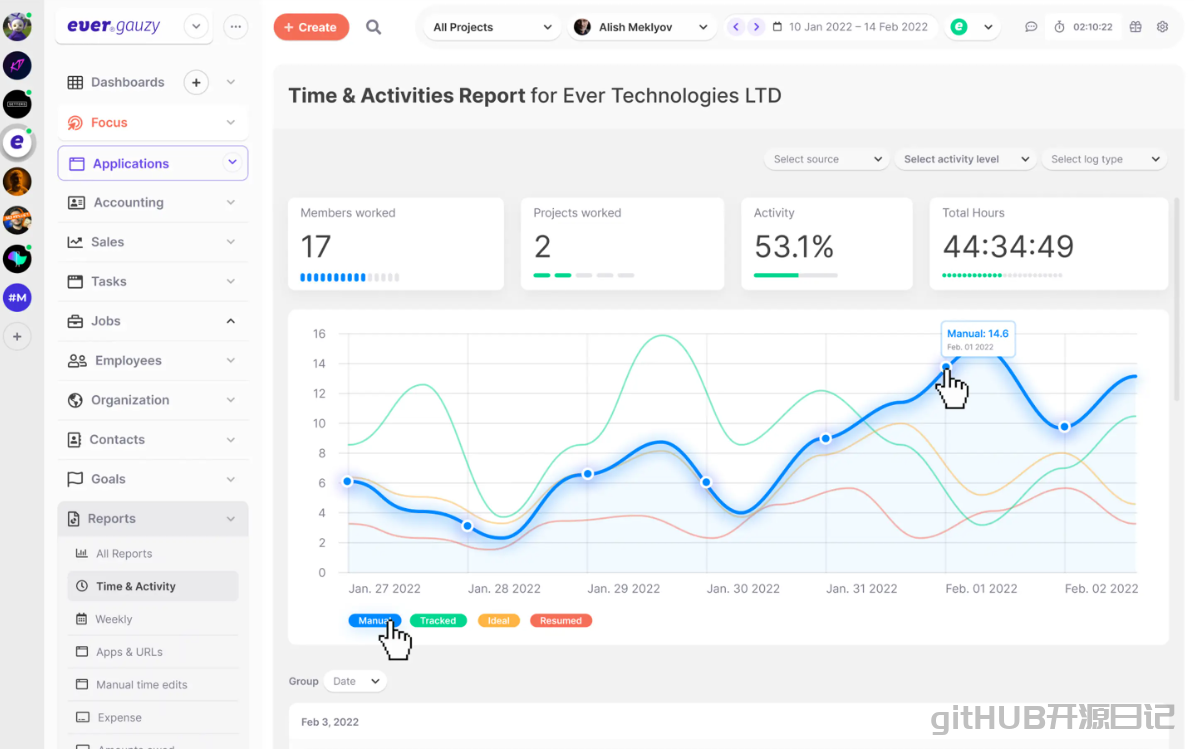Click the Accounting card icon
Viewport: 1194px width, 749px height.
pos(76,202)
